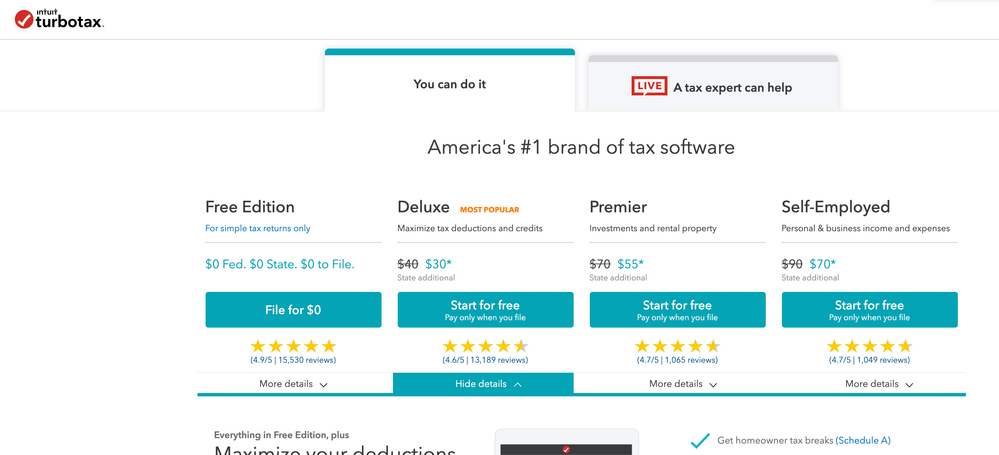This screenshot has height=455, width=999.
Task: Click the File for $0 button
Action: pyautogui.click(x=293, y=310)
